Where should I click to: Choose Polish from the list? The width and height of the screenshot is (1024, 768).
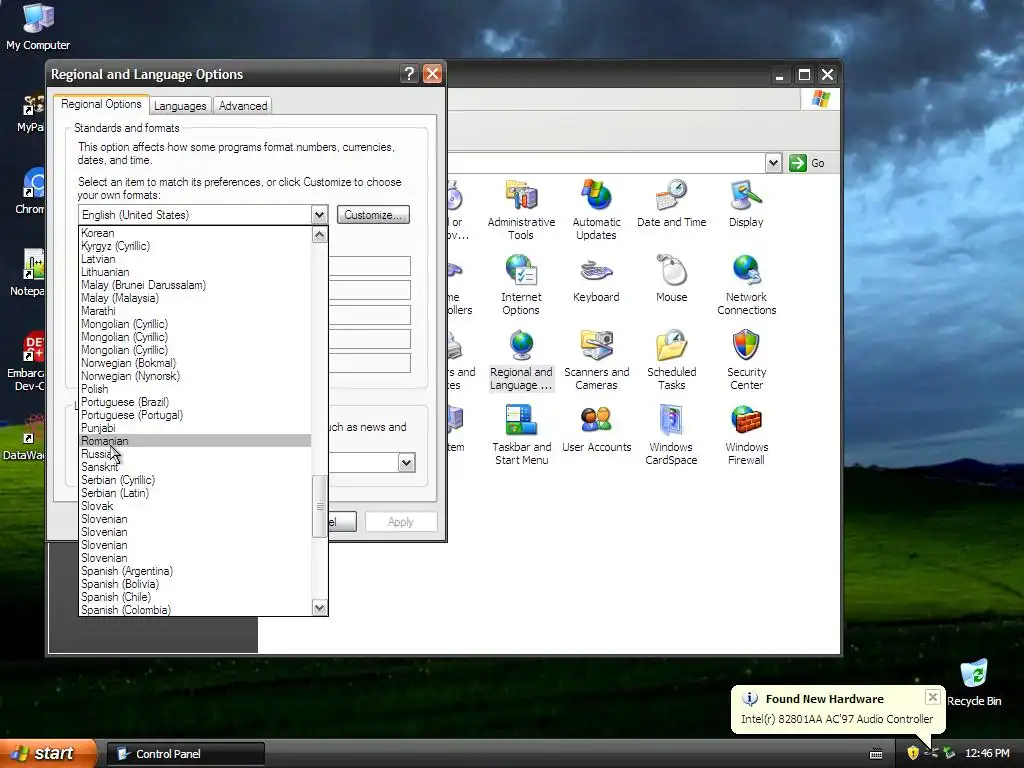[x=195, y=389]
